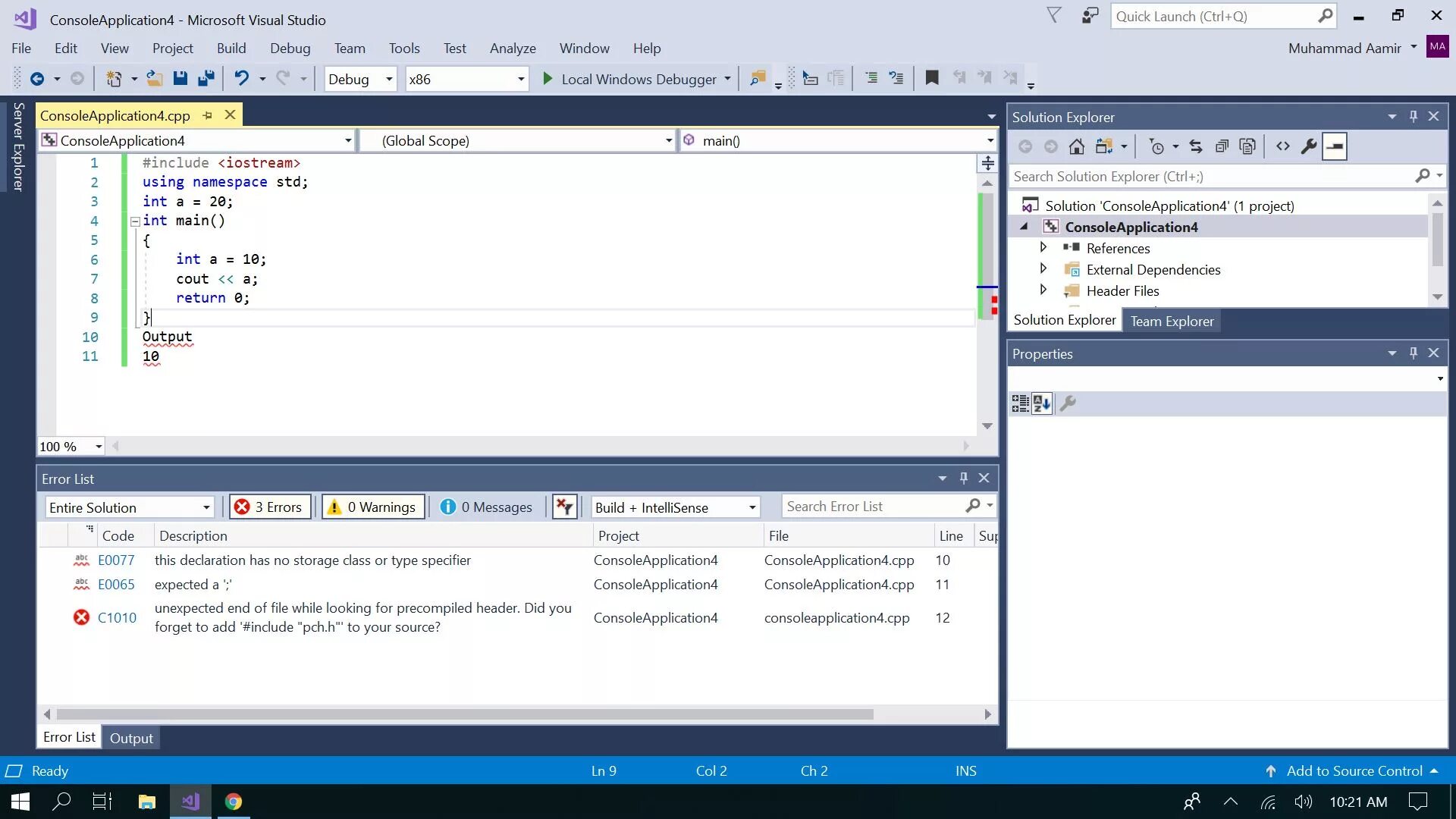Open the Entire Solution scope dropdown
Image resolution: width=1456 pixels, height=819 pixels.
pos(130,507)
